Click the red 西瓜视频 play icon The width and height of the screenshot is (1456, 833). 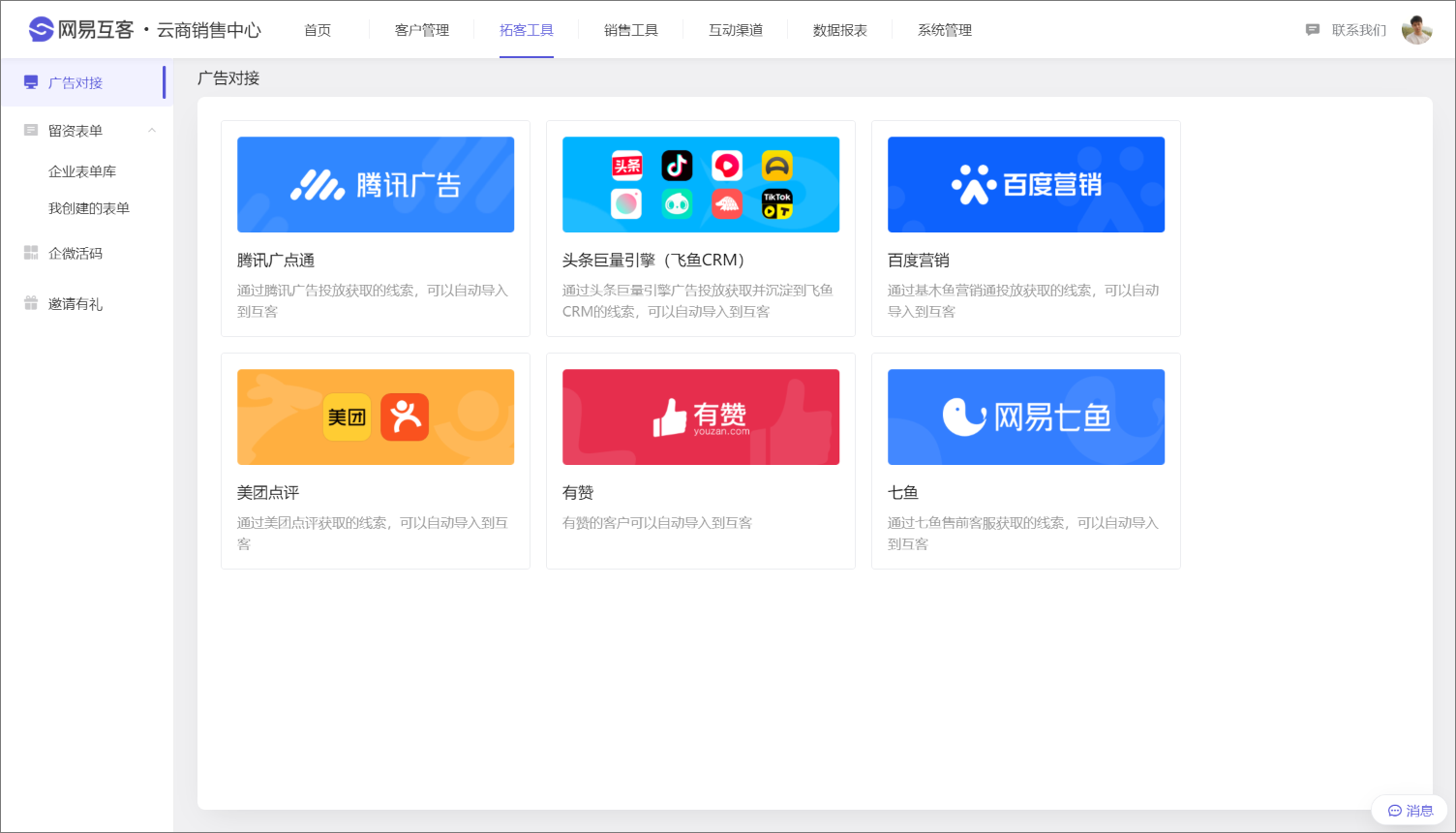click(727, 166)
